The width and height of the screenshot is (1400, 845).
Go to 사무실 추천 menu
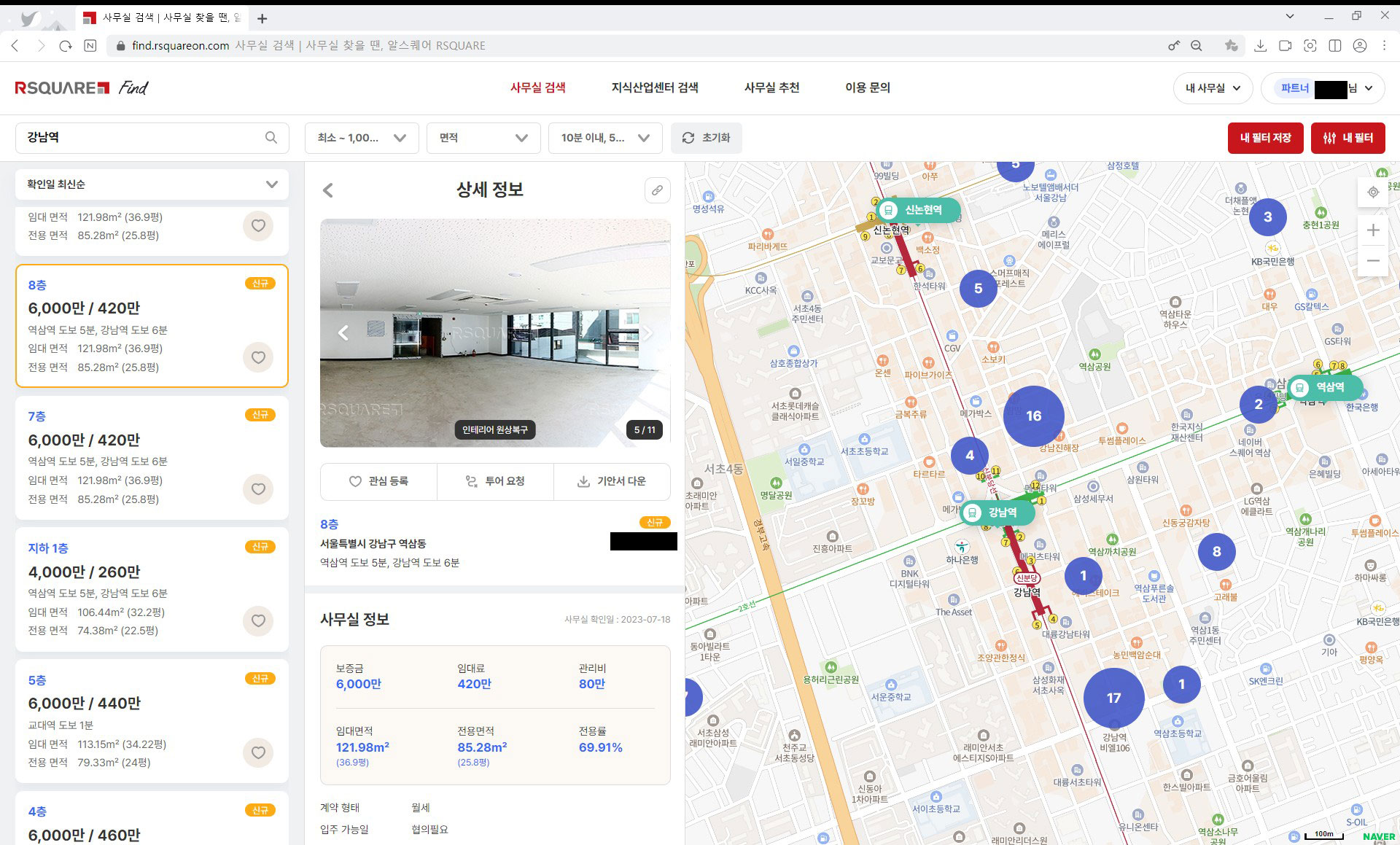[x=771, y=87]
